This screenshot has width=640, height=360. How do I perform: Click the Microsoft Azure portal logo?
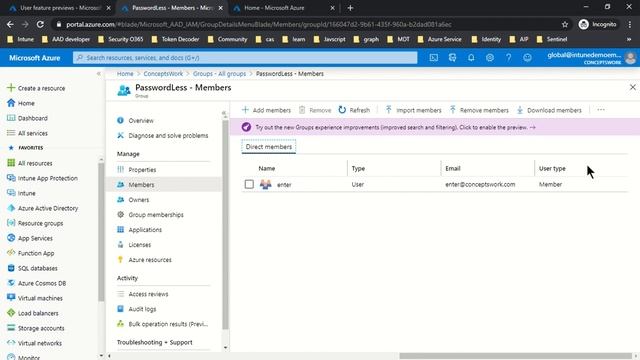(34, 58)
